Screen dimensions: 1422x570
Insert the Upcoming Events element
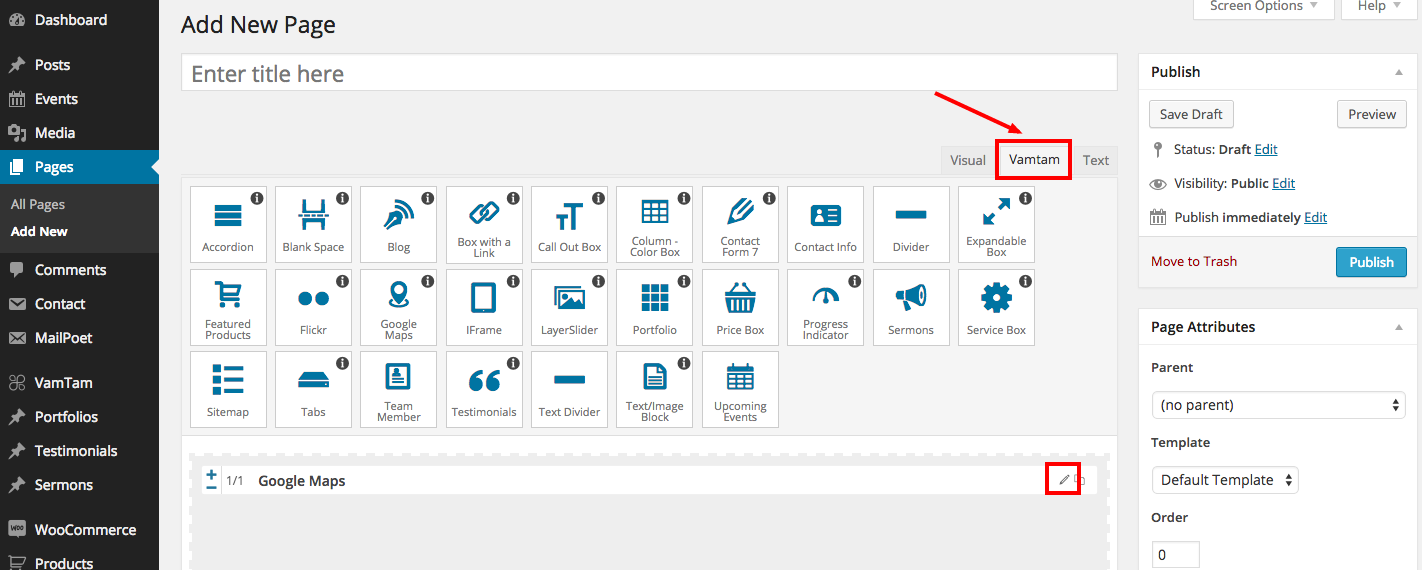coord(740,389)
